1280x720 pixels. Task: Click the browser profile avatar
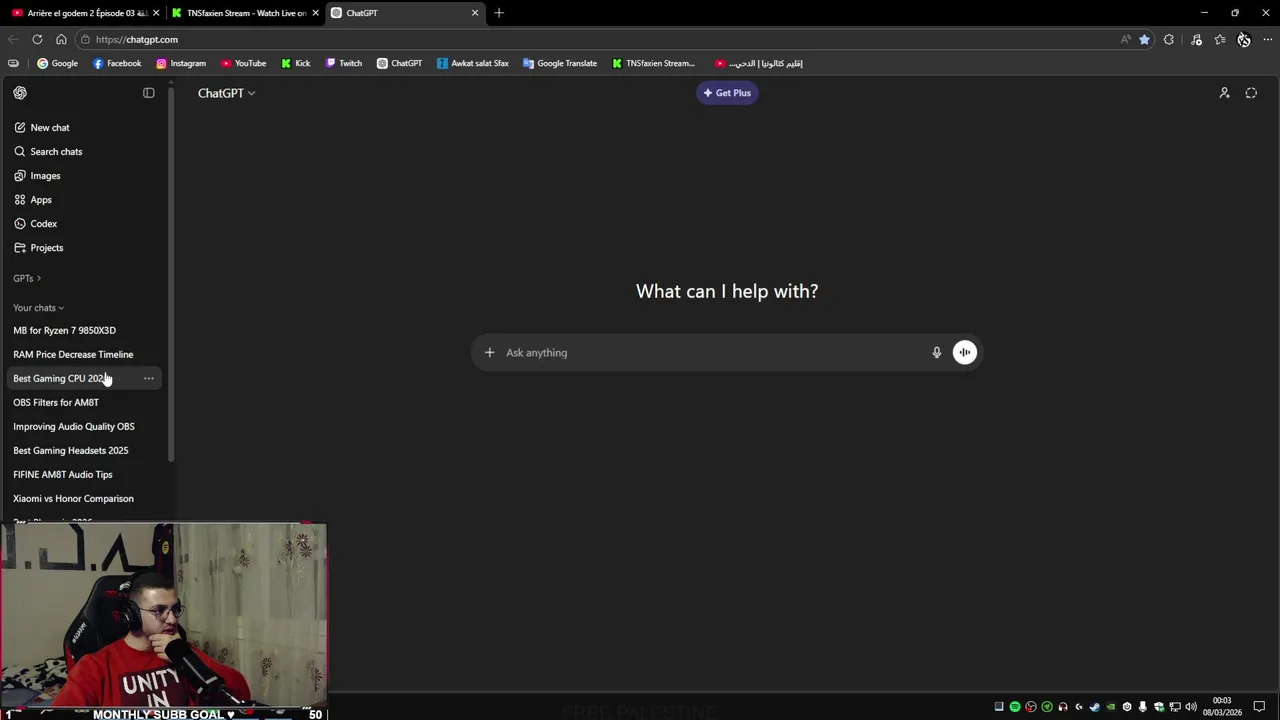point(1244,39)
